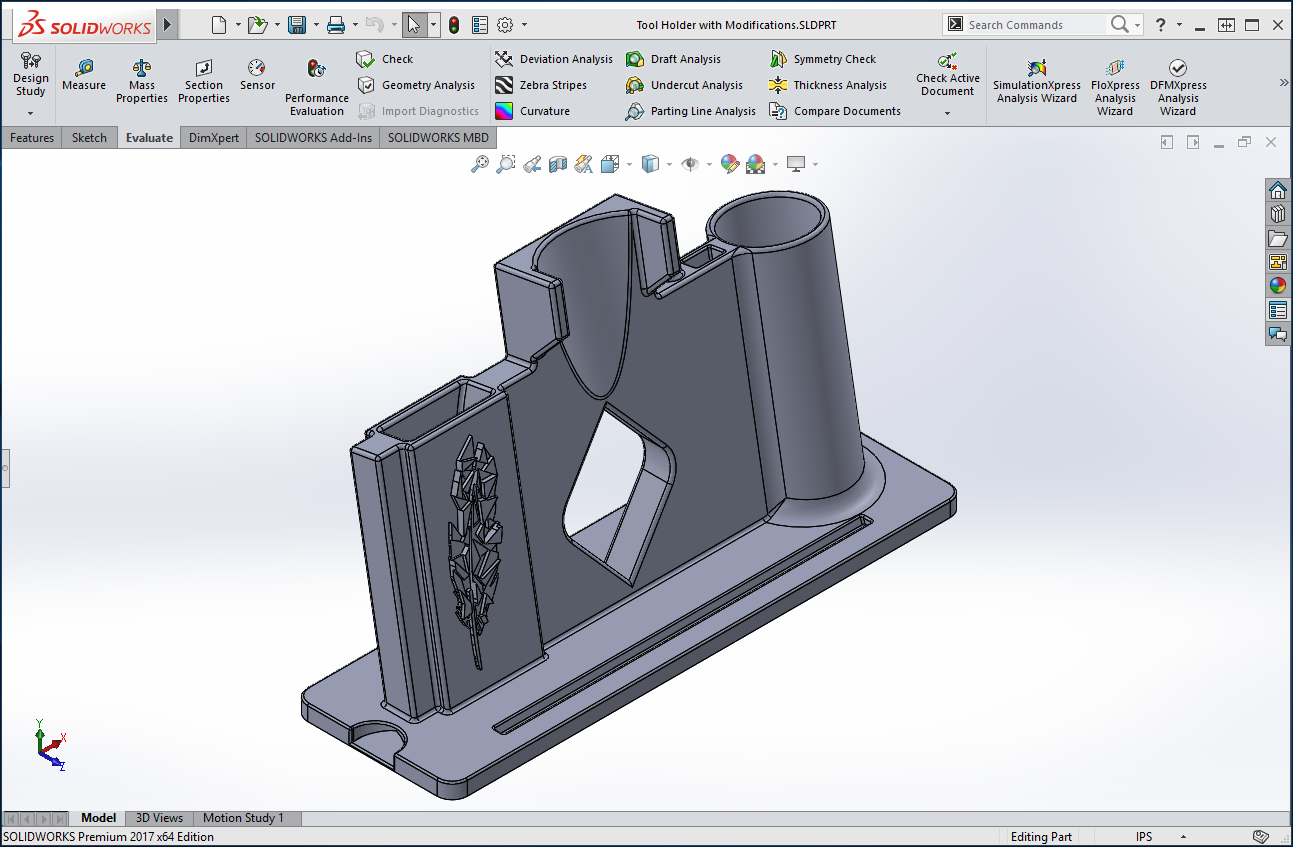Screen dimensions: 1293x847
Task: Click the Zoom to Fit icon
Action: point(480,164)
